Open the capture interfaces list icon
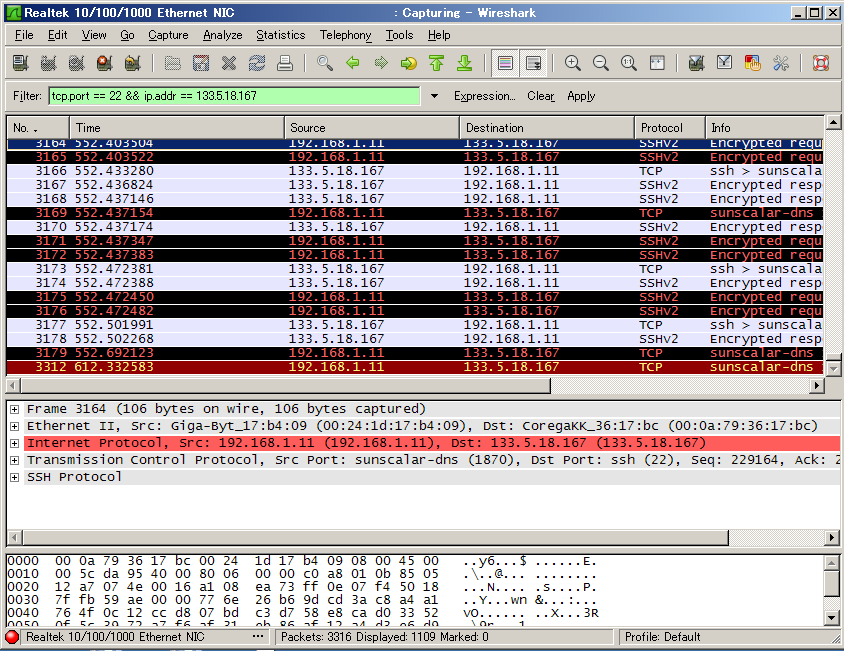Screen dimensions: 844x651 coord(20,63)
